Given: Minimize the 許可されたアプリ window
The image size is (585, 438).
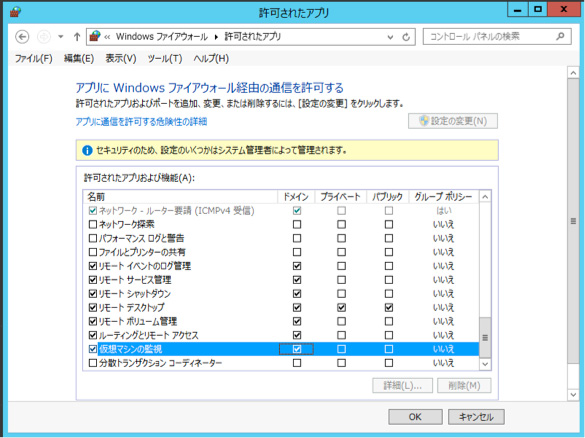Looking at the screenshot, I should coord(517,10).
